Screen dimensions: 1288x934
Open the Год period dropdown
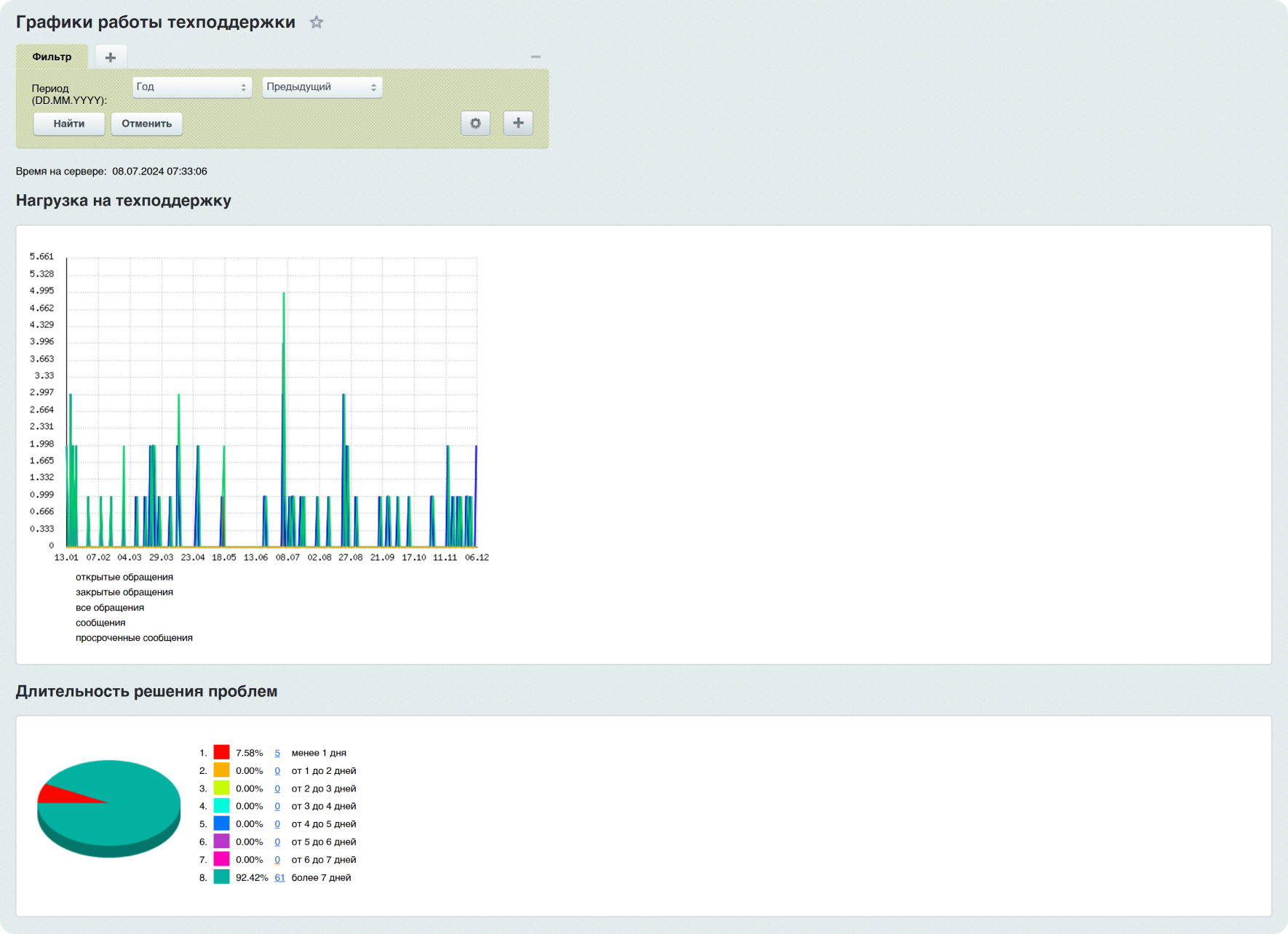click(192, 87)
